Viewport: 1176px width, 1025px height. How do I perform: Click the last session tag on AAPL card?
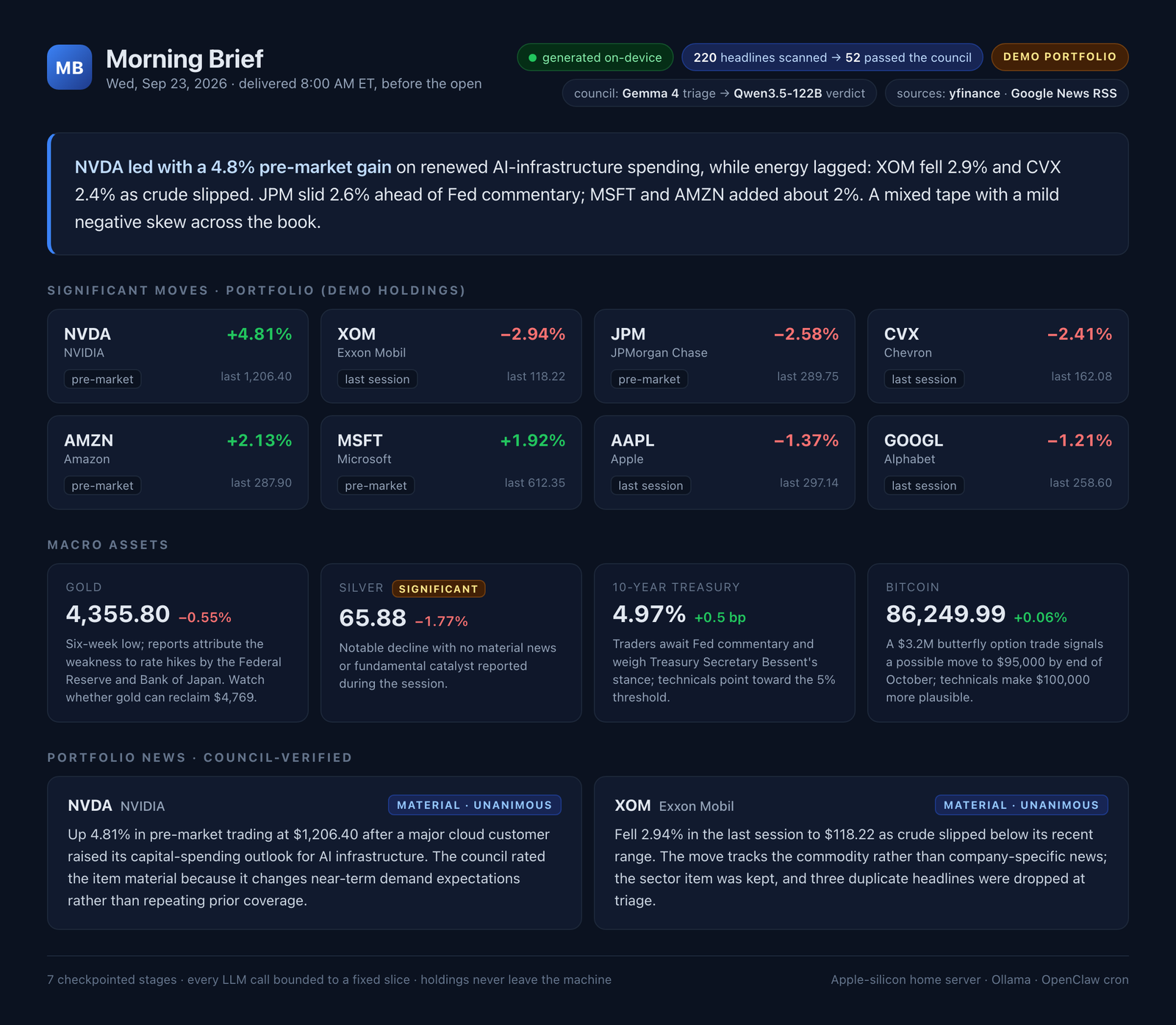650,486
